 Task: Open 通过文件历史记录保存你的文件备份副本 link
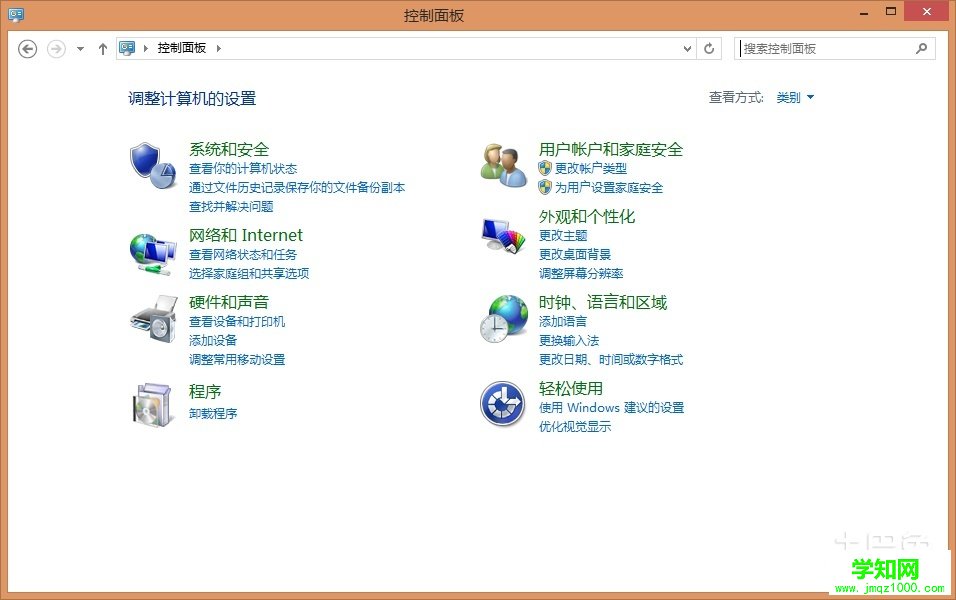(x=297, y=187)
